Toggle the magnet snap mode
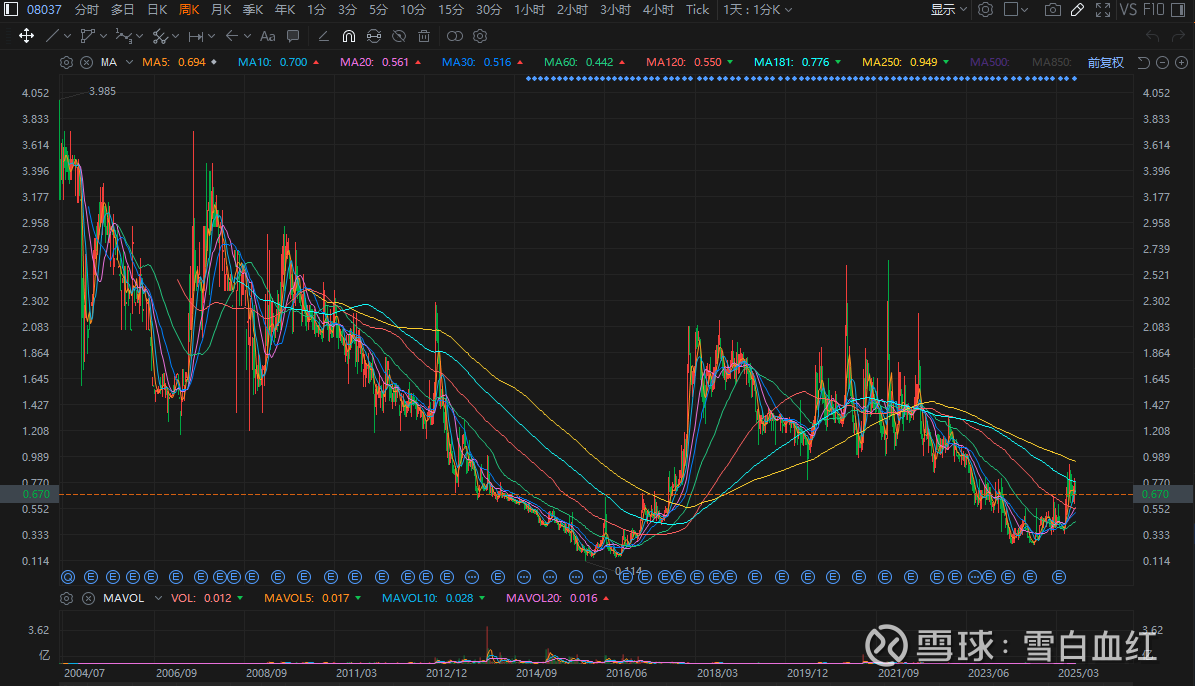Image resolution: width=1195 pixels, height=686 pixels. pyautogui.click(x=348, y=36)
